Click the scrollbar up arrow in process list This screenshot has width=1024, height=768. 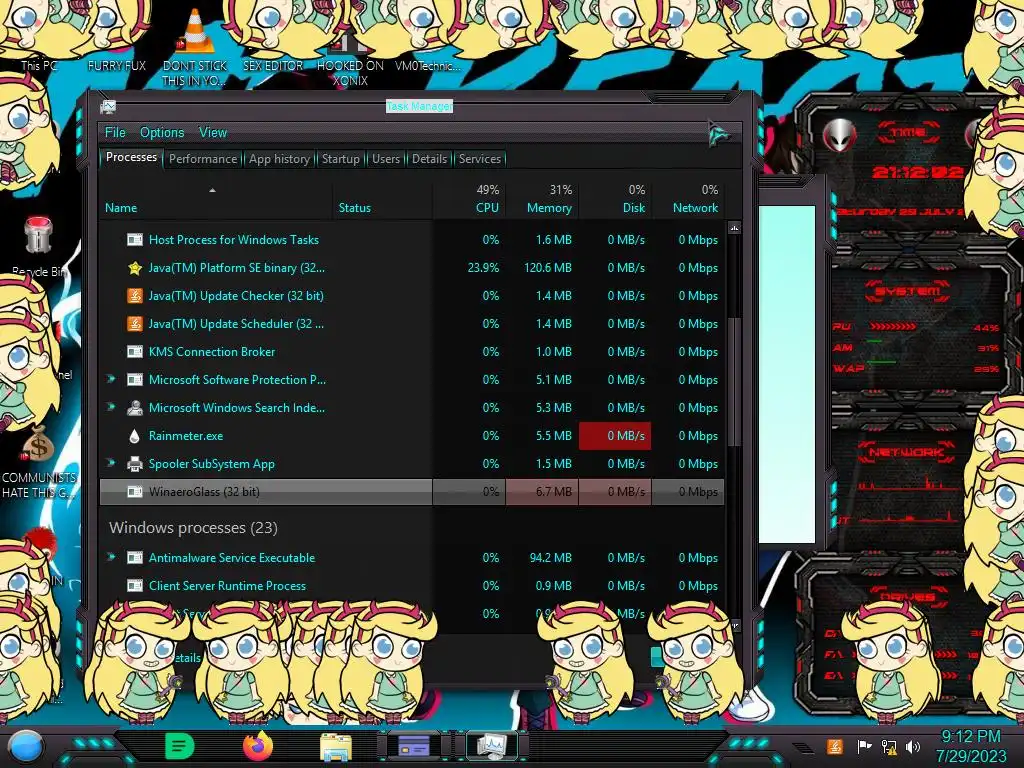734,229
